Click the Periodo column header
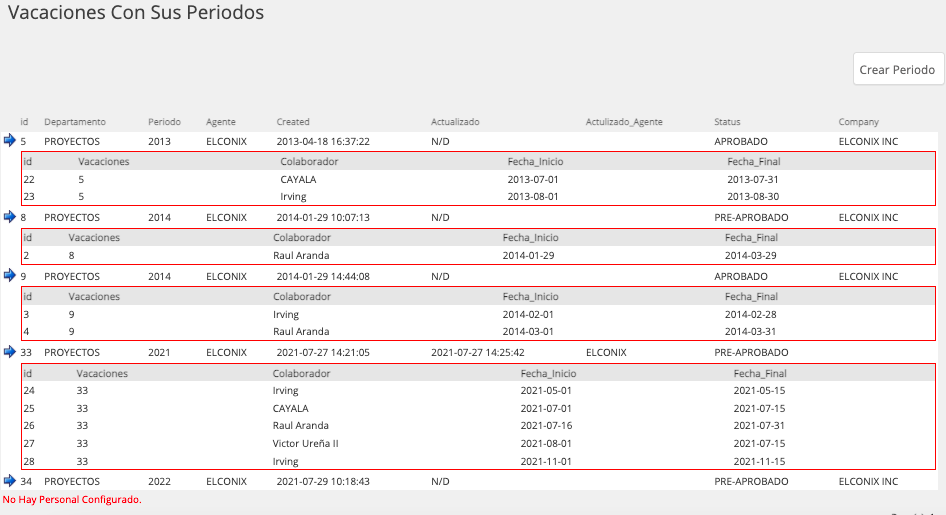The height and width of the screenshot is (515, 946). pyautogui.click(x=164, y=122)
